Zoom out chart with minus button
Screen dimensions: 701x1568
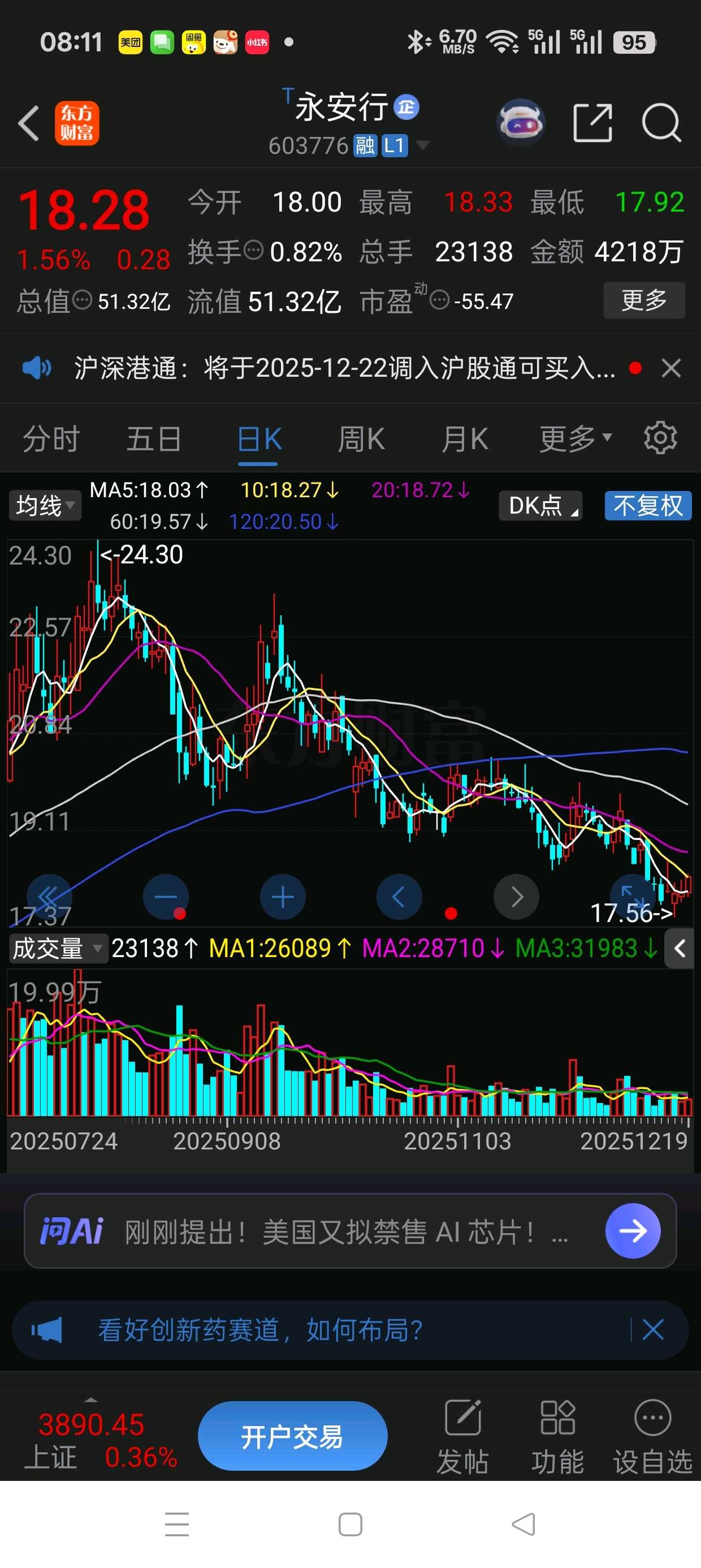[166, 897]
